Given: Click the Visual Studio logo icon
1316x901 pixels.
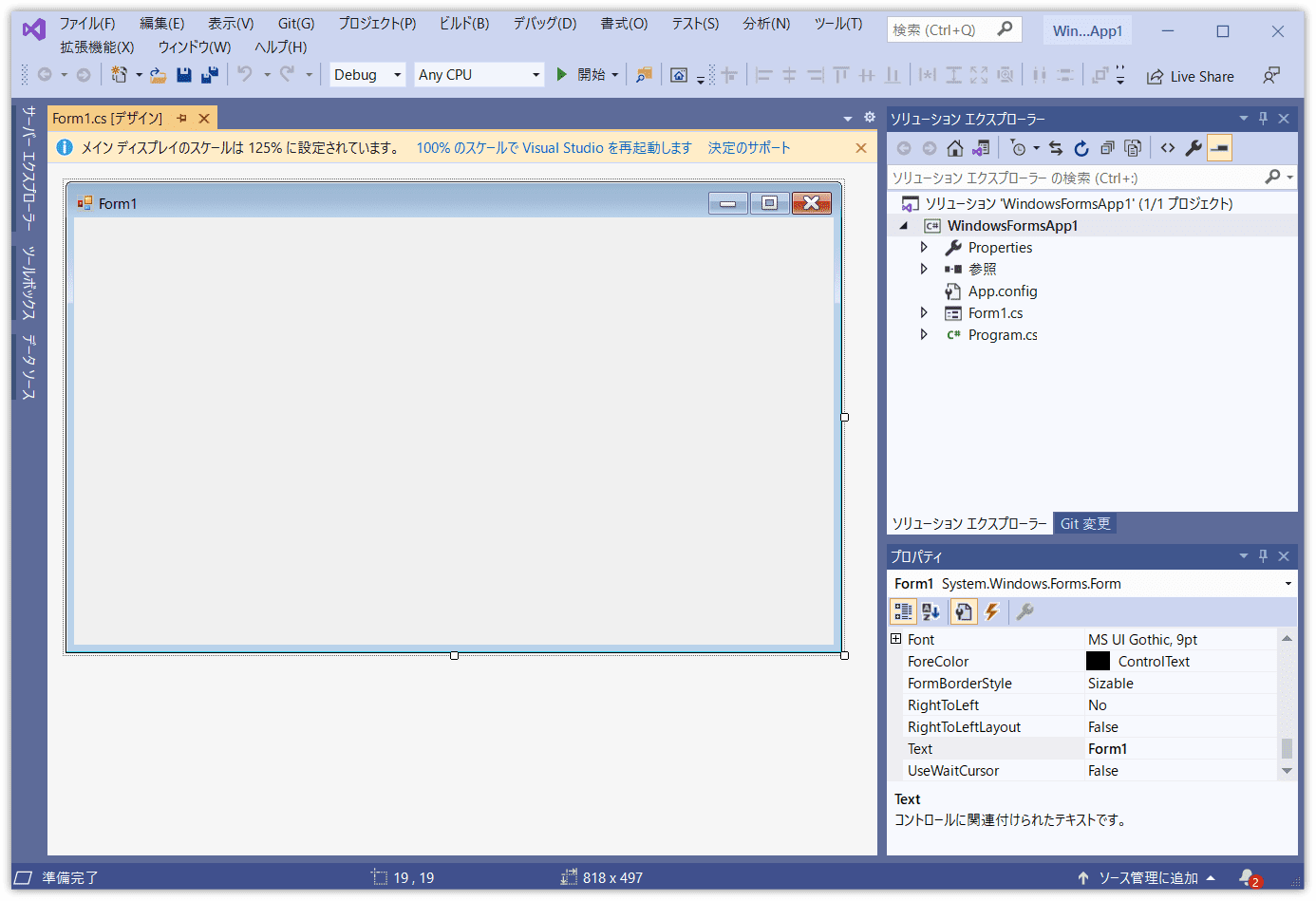Looking at the screenshot, I should point(34,29).
